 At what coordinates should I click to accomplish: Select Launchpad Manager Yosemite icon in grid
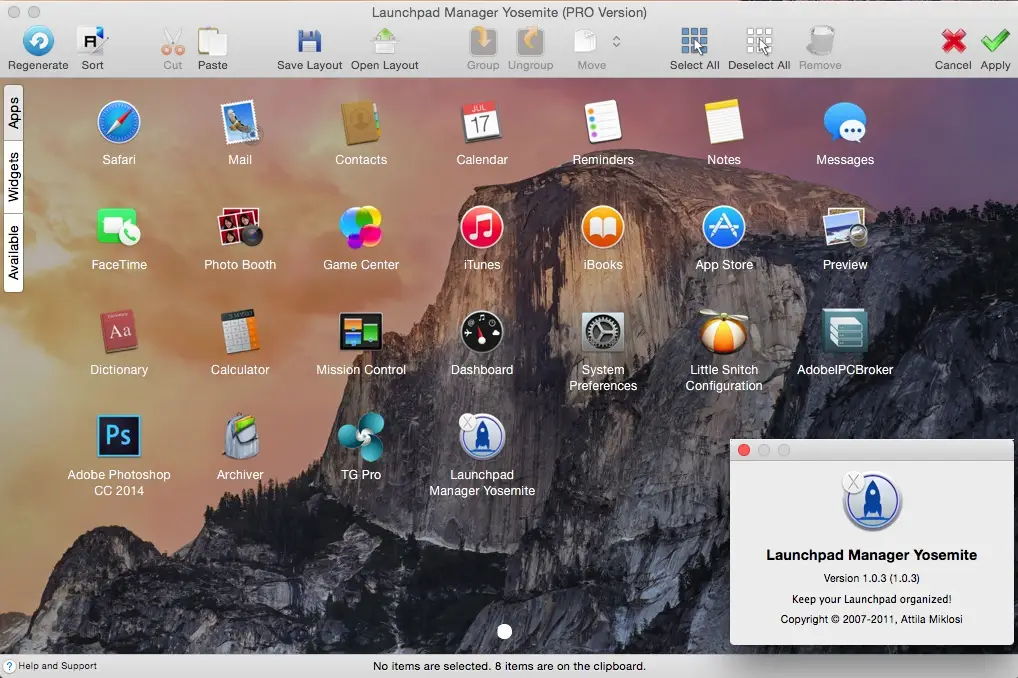[482, 436]
